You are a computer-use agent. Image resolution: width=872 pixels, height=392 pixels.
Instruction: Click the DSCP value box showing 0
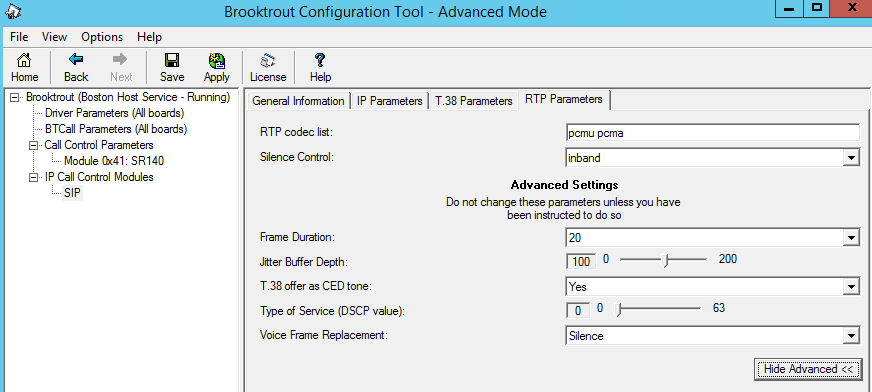[578, 310]
